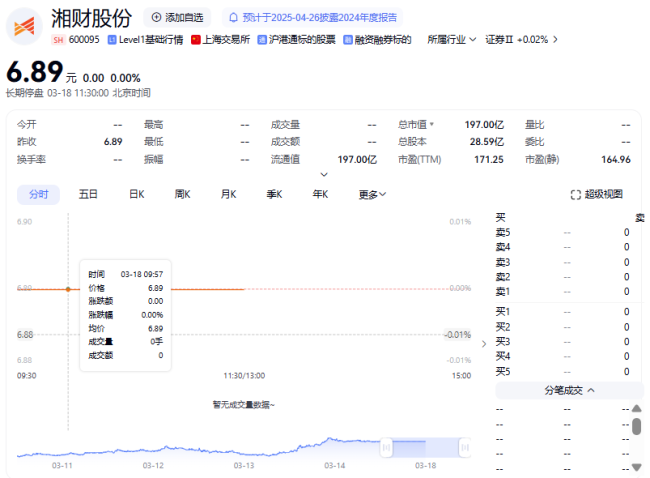Click the mini overview chart at 03-12

click(x=153, y=449)
